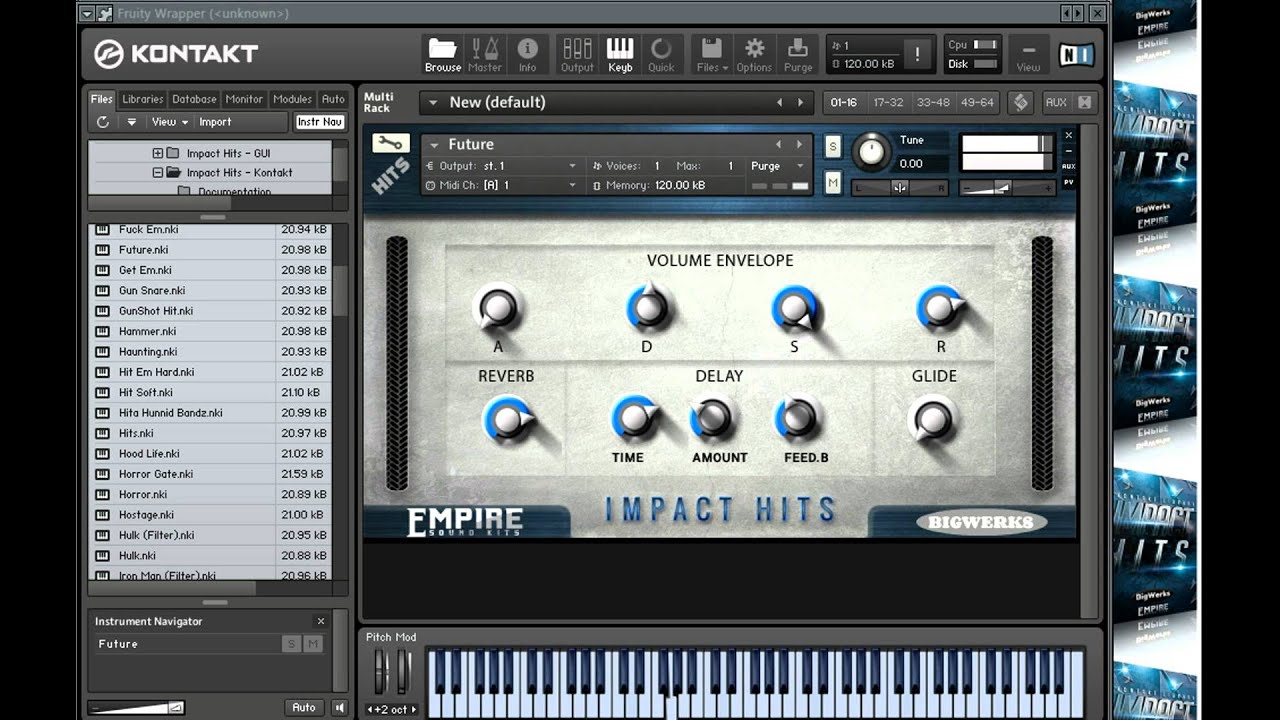Screen dimensions: 1280x720
Task: Click the Volume Envelope A knob
Action: [497, 309]
